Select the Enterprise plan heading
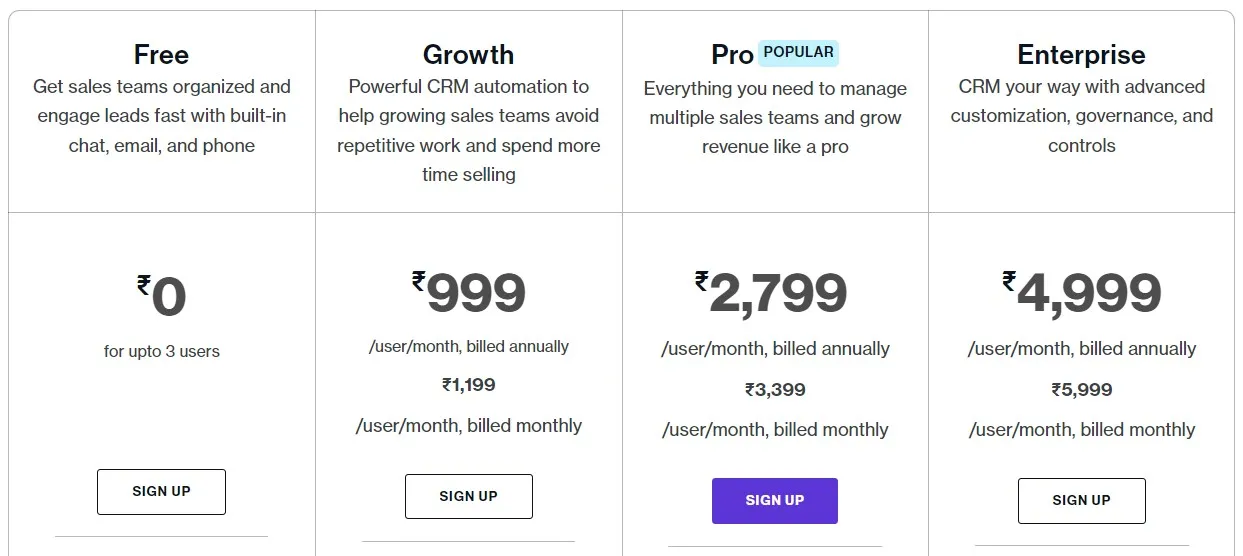Viewport: 1243px width, 556px height. pos(1081,54)
